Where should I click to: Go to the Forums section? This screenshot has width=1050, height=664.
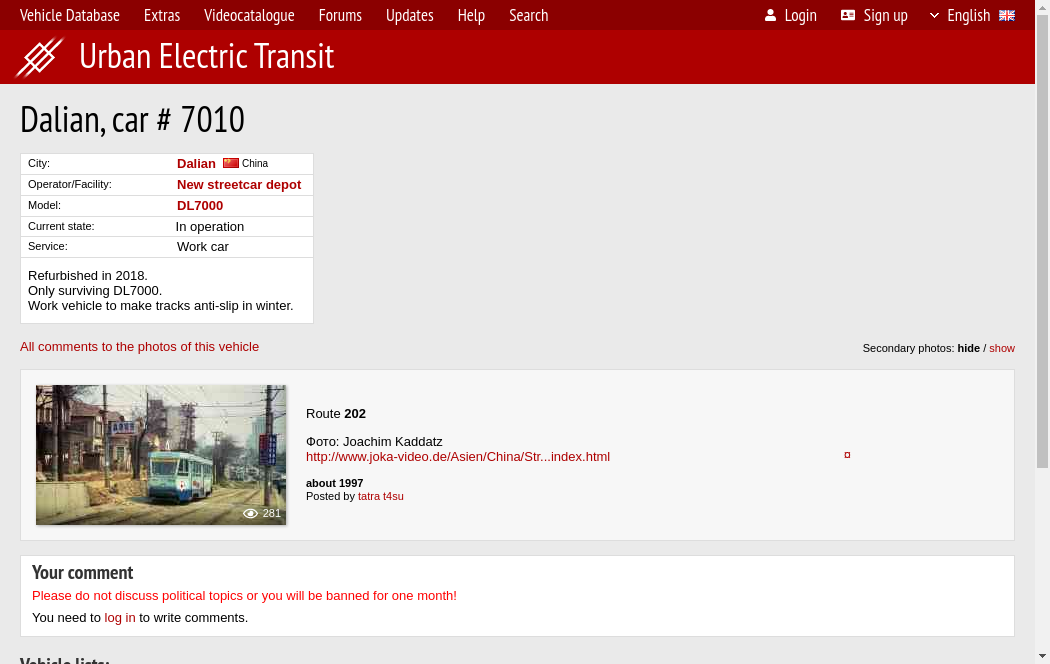tap(340, 15)
